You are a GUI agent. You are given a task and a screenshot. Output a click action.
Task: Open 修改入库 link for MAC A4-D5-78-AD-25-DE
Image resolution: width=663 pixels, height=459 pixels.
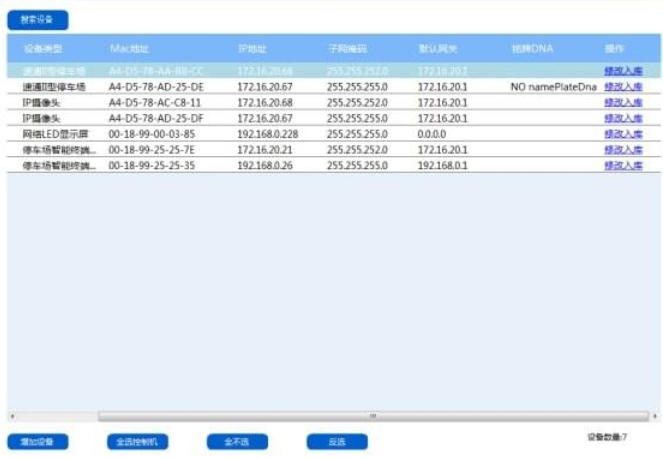(x=623, y=87)
